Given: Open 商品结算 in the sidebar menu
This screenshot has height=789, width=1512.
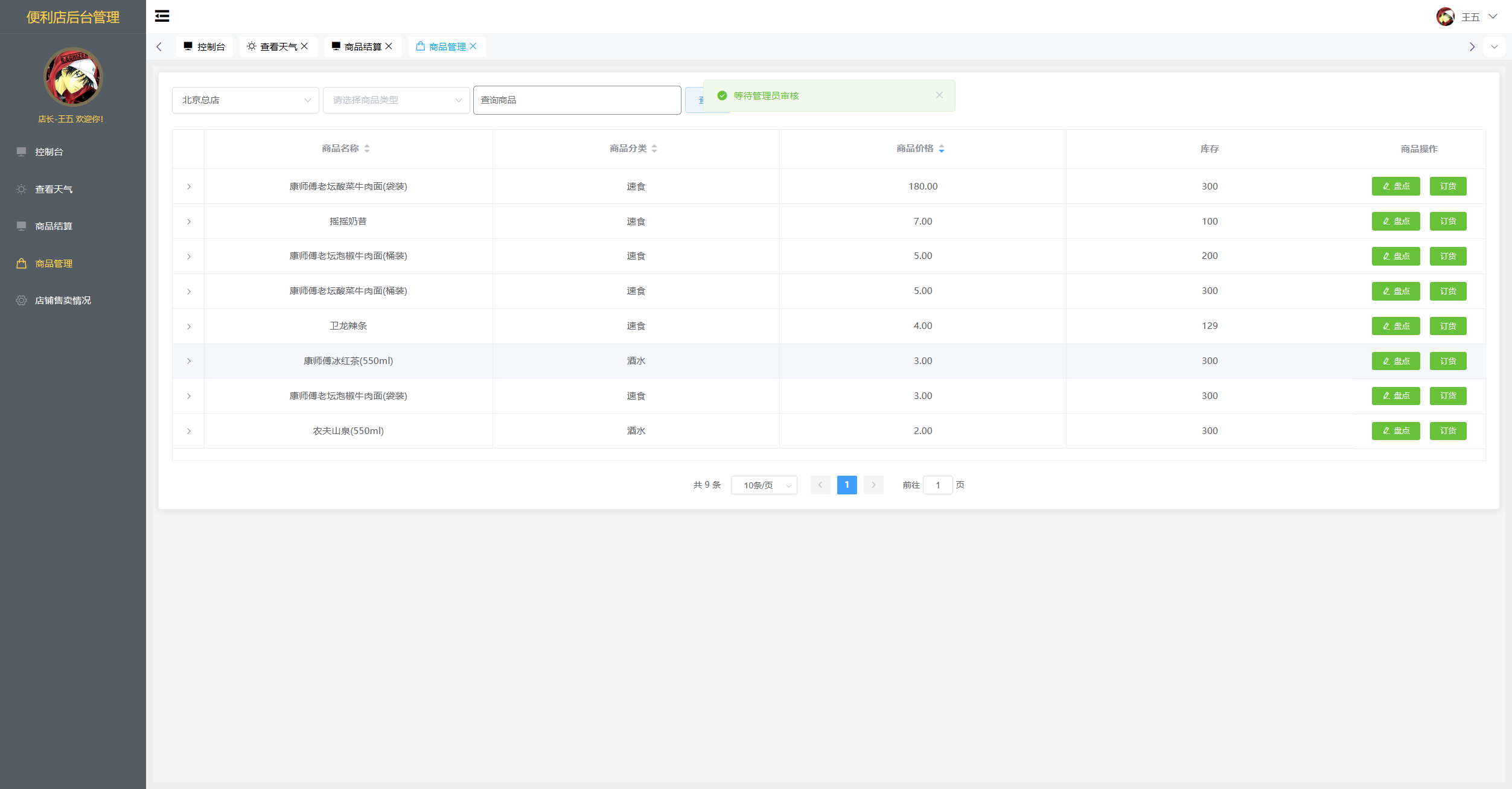Looking at the screenshot, I should tap(53, 226).
